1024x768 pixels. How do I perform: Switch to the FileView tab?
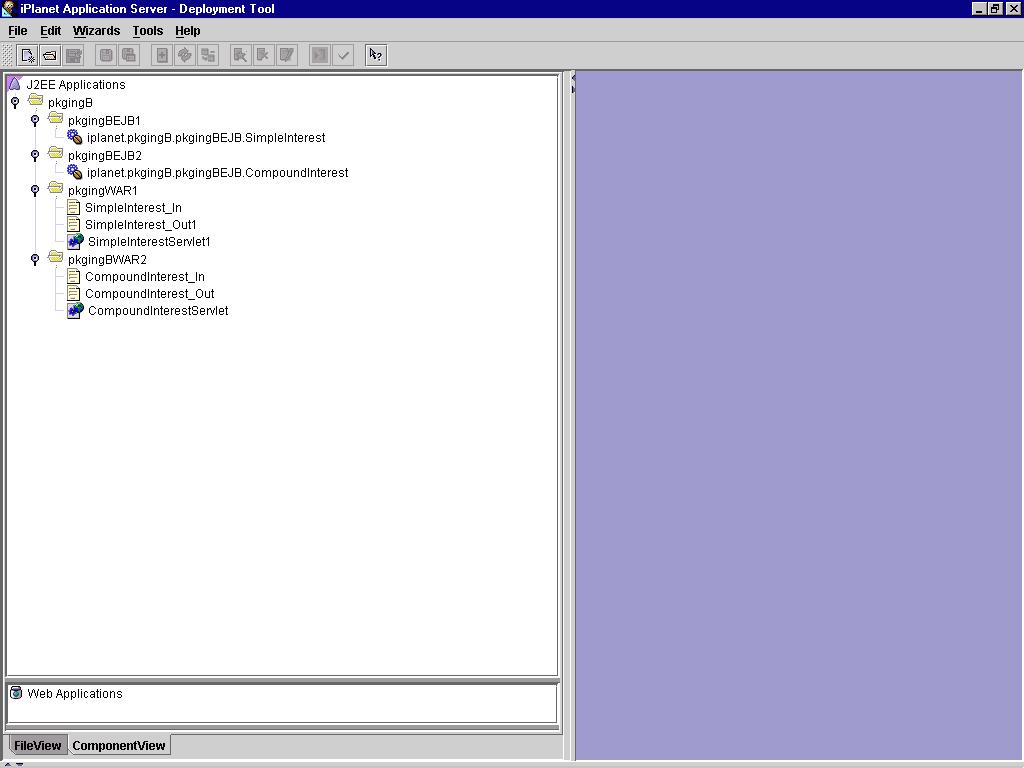pos(37,745)
